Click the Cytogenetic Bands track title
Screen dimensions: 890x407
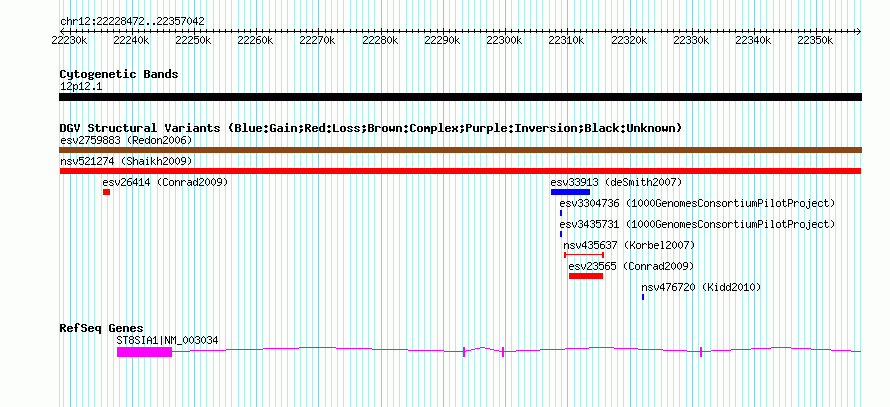(x=119, y=74)
